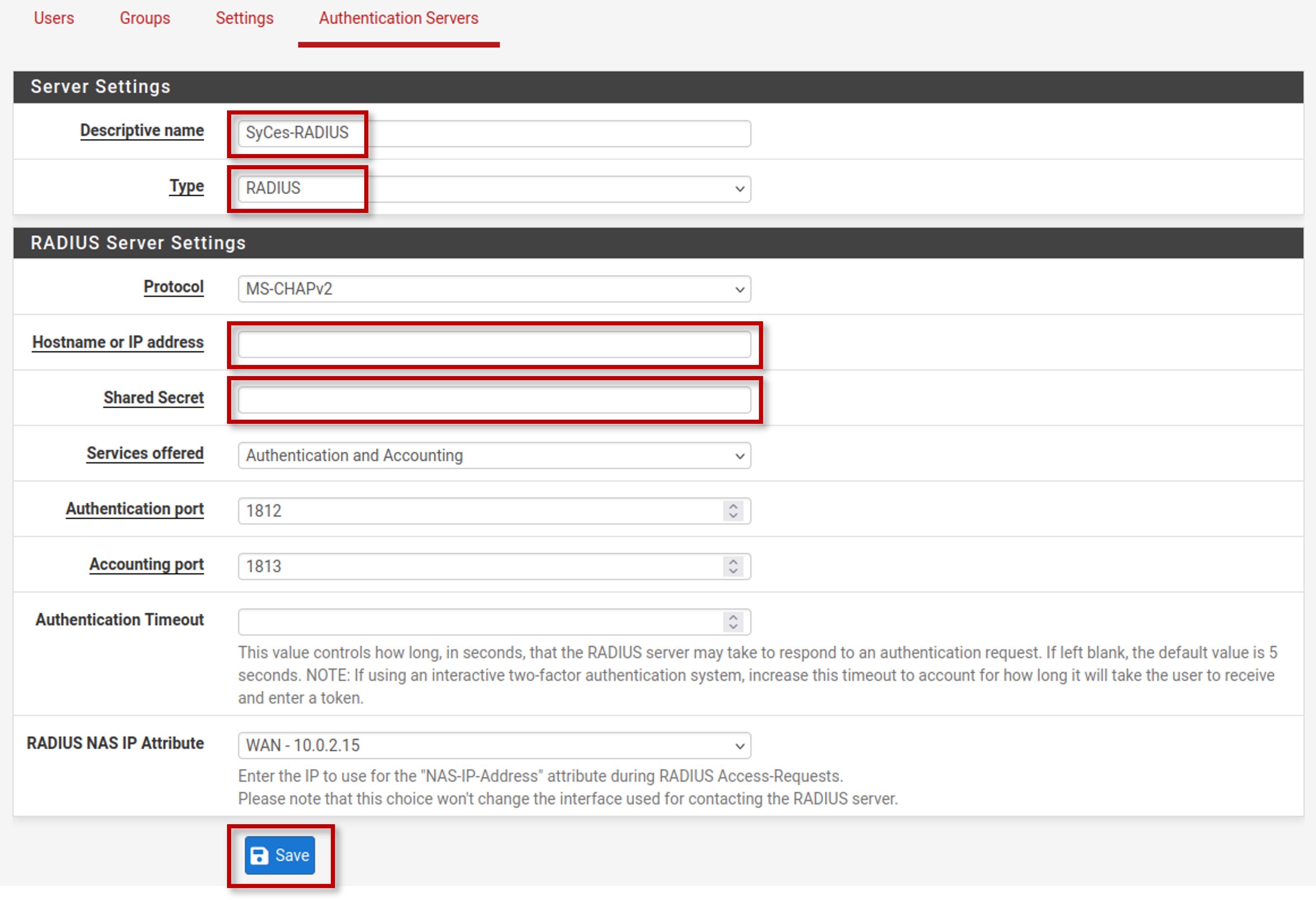Decrease the Accounting port stepper value

point(733,572)
